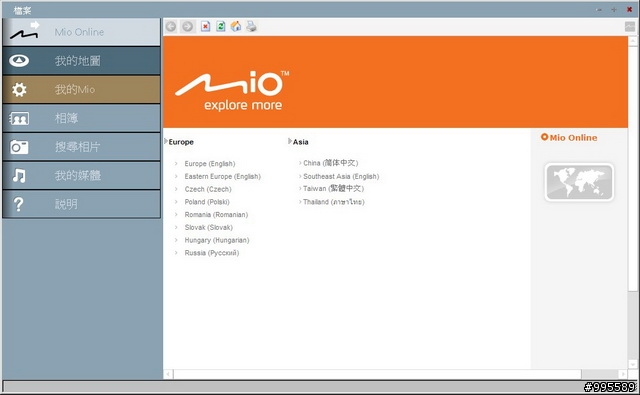Open the Mio Online sidebar tab

[x=82, y=32]
